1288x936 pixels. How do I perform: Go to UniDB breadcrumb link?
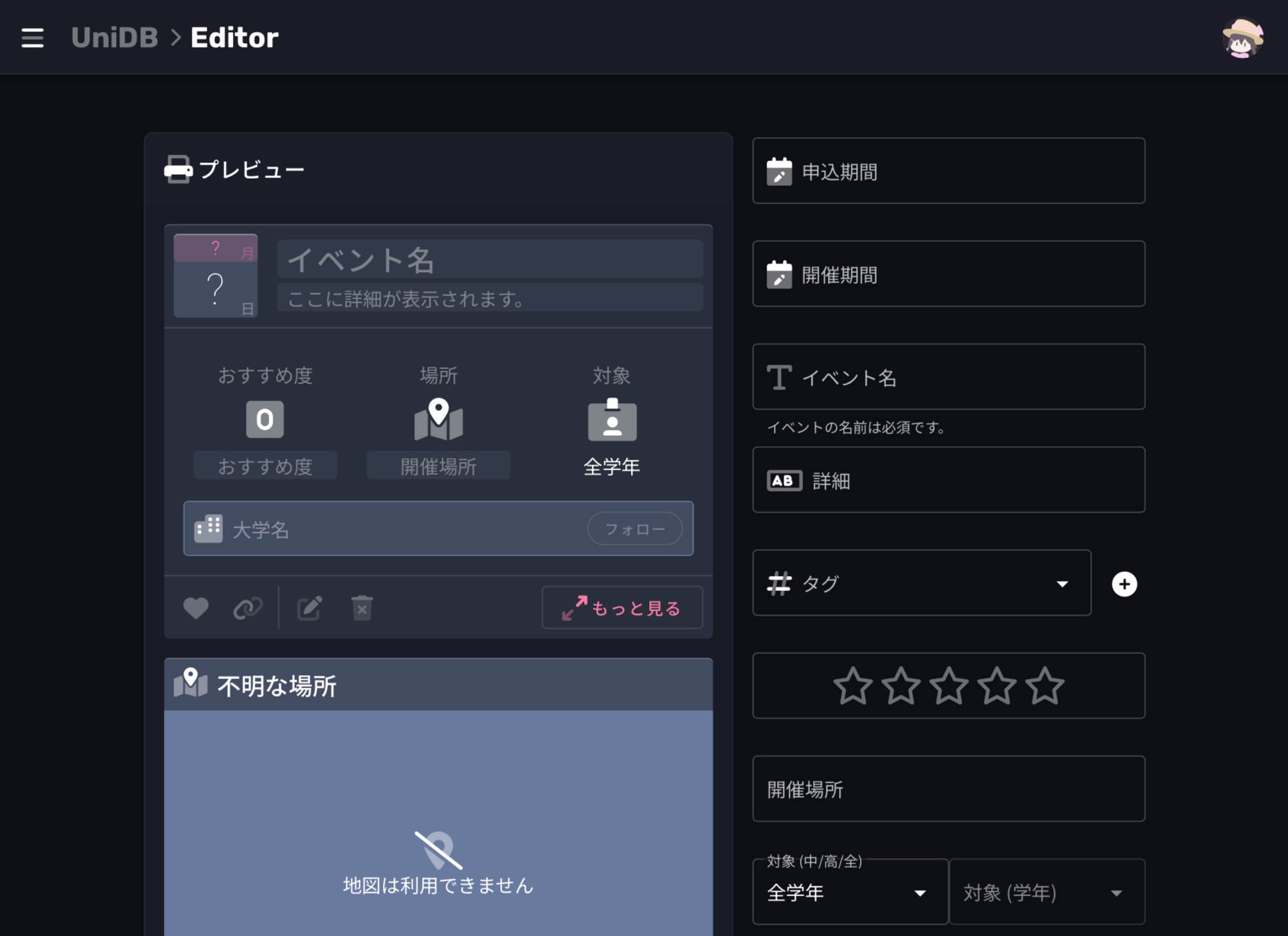tap(114, 38)
